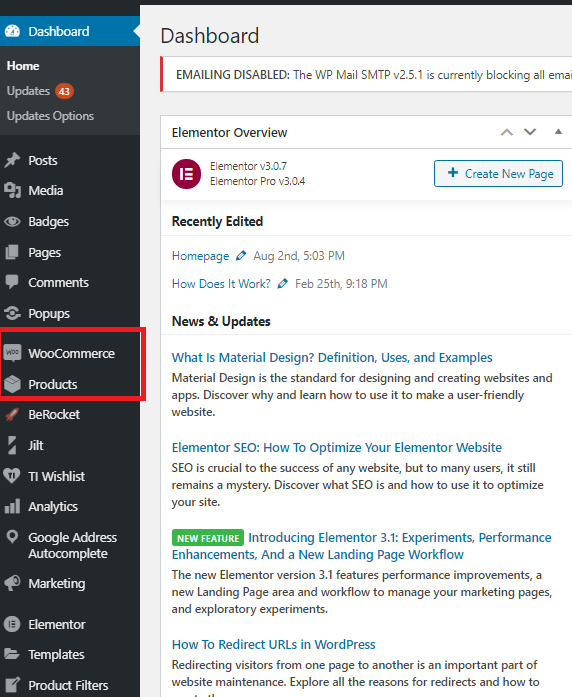
Task: Click the Products box icon
Action: (x=12, y=384)
